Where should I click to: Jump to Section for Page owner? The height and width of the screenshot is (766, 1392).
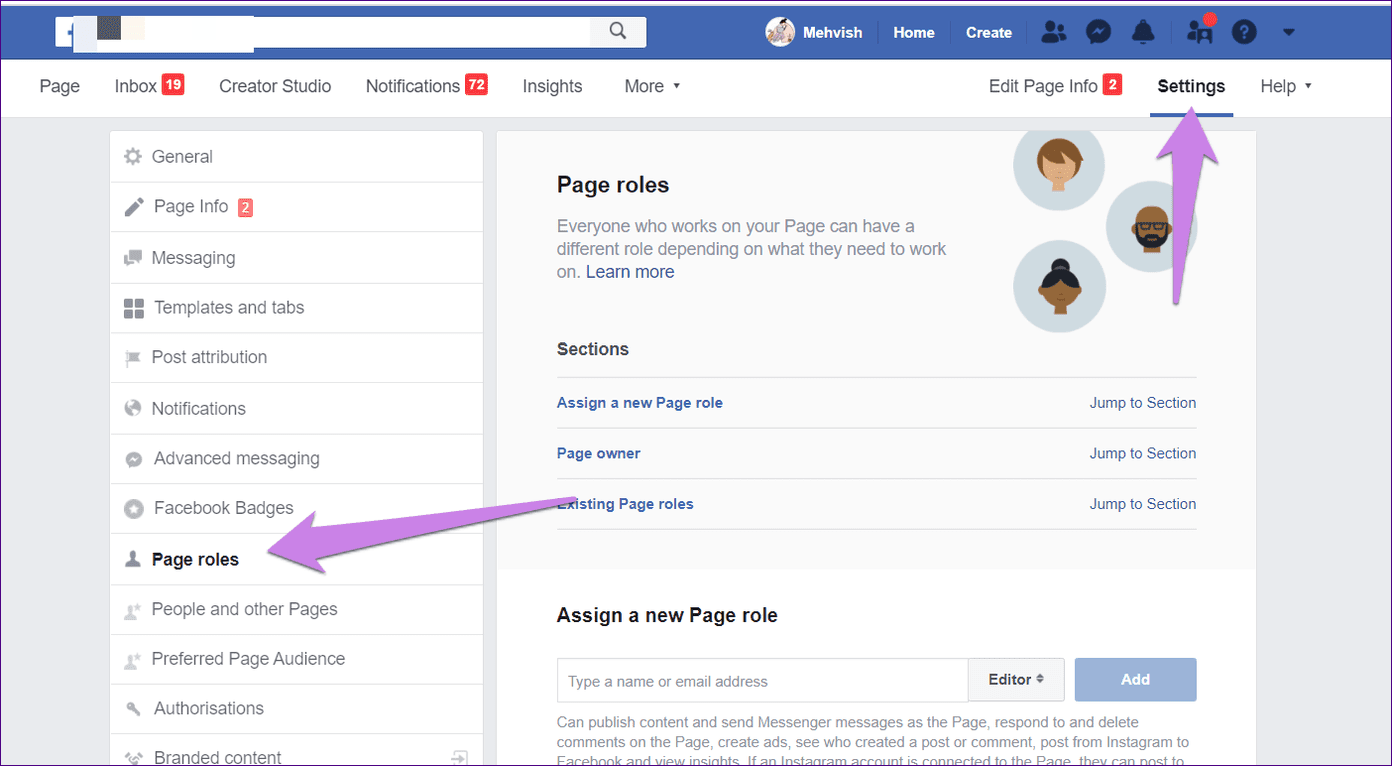point(1143,453)
